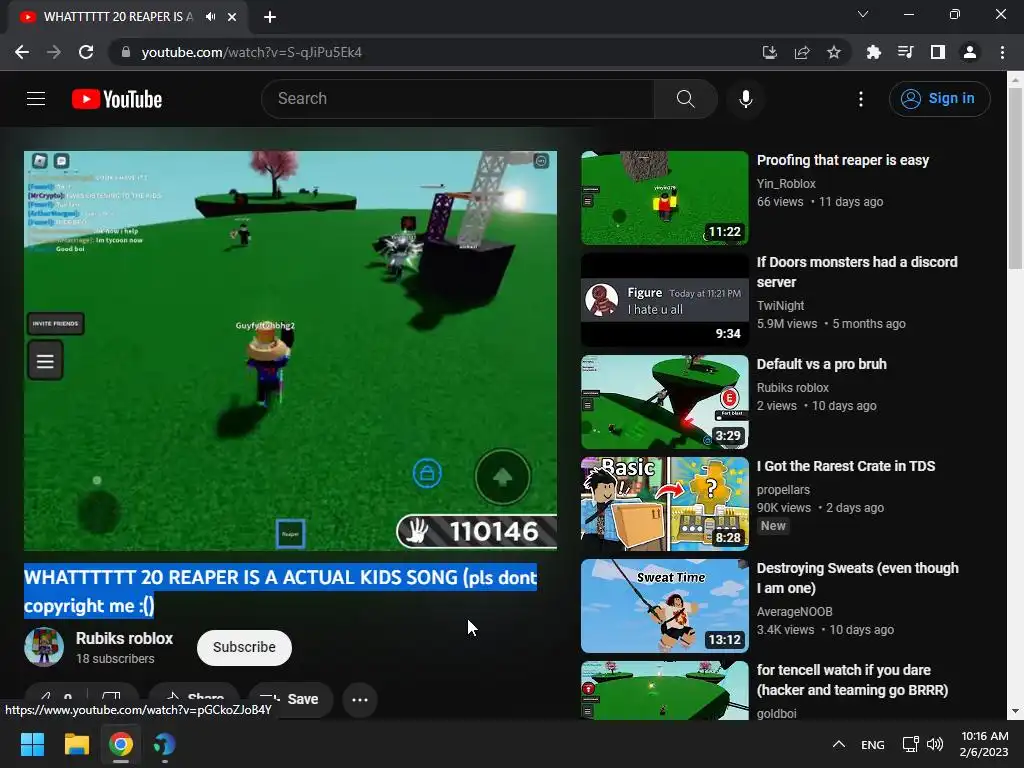Select the address bar URL
Image resolution: width=1024 pixels, height=768 pixels.
click(251, 52)
